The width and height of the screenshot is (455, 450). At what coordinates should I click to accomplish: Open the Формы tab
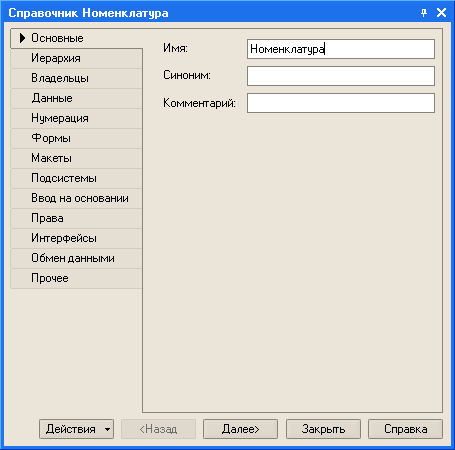click(77, 138)
